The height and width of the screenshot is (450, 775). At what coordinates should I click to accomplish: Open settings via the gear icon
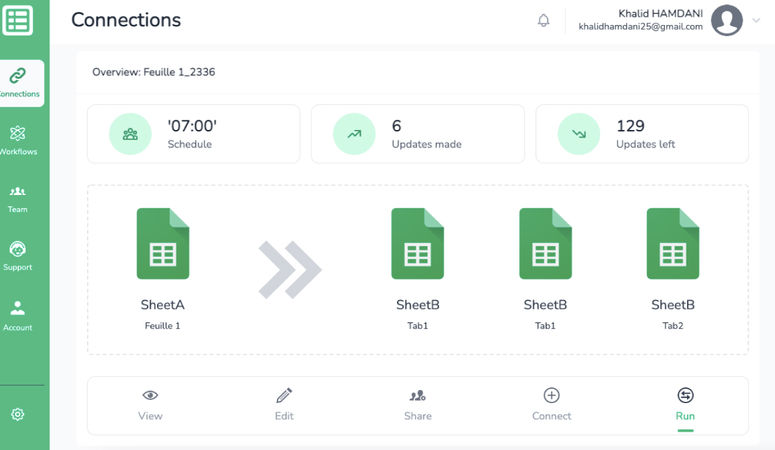click(17, 414)
